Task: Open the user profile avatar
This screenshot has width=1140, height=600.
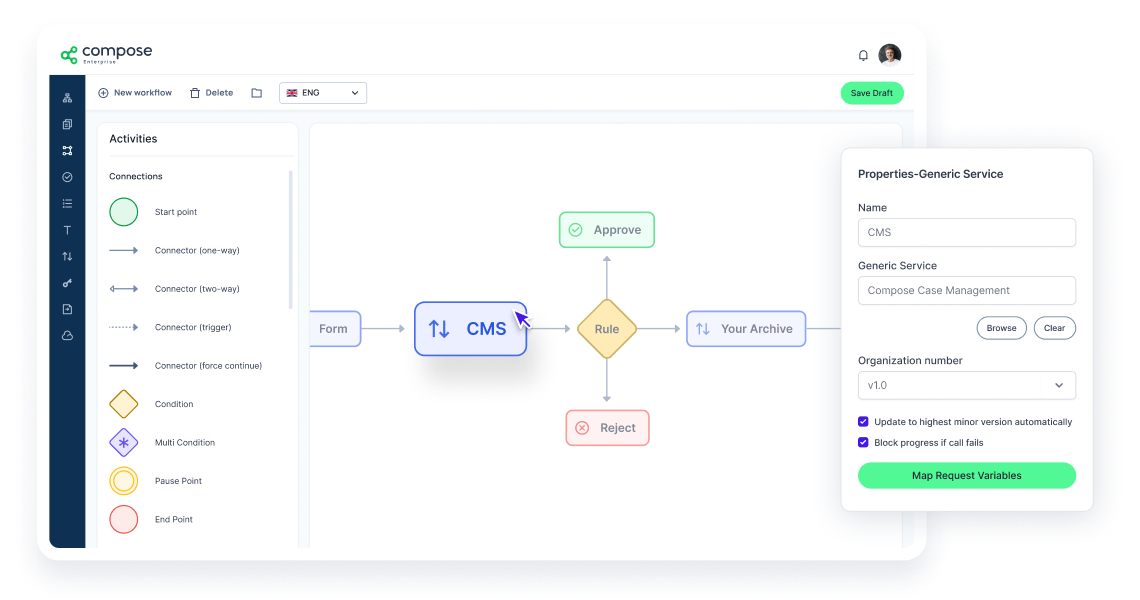Action: click(889, 55)
